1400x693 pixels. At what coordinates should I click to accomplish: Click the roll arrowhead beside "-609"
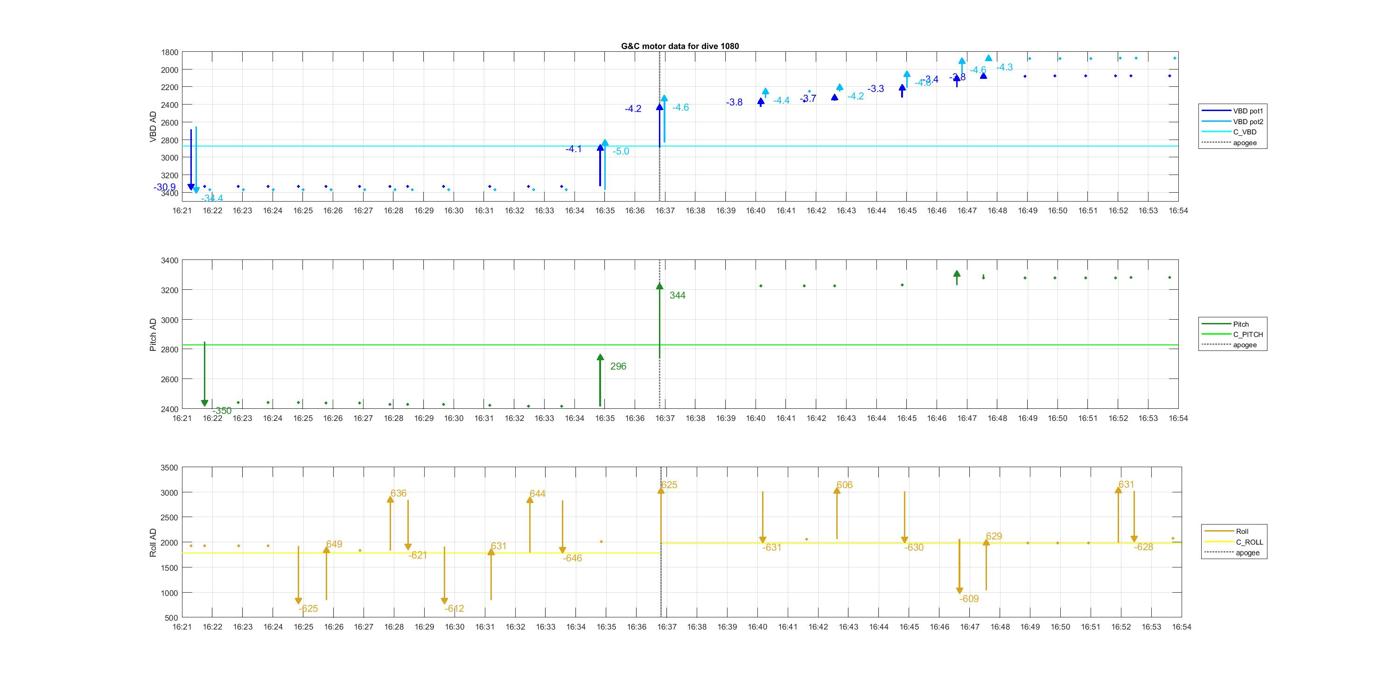[960, 591]
